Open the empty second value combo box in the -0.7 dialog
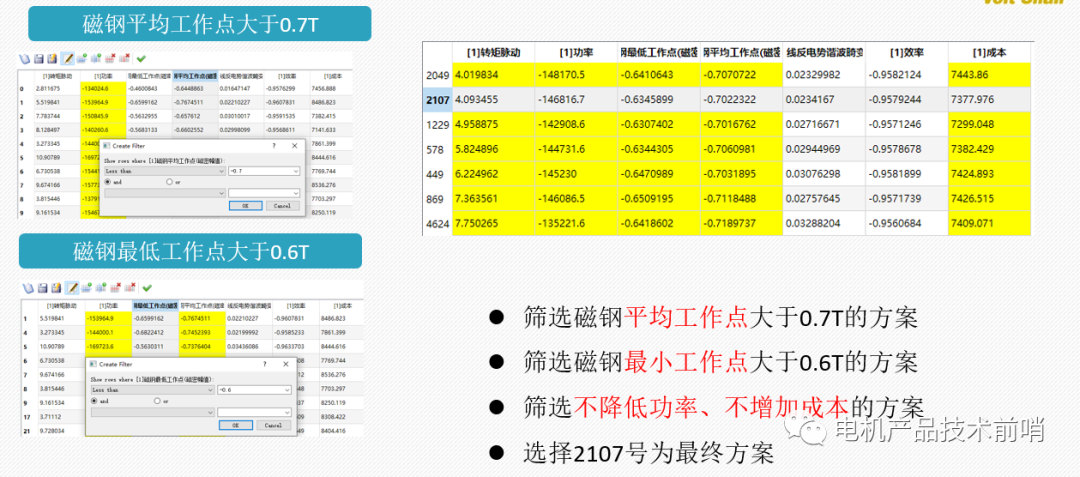Screen dimensions: 1080x477 click(x=264, y=193)
